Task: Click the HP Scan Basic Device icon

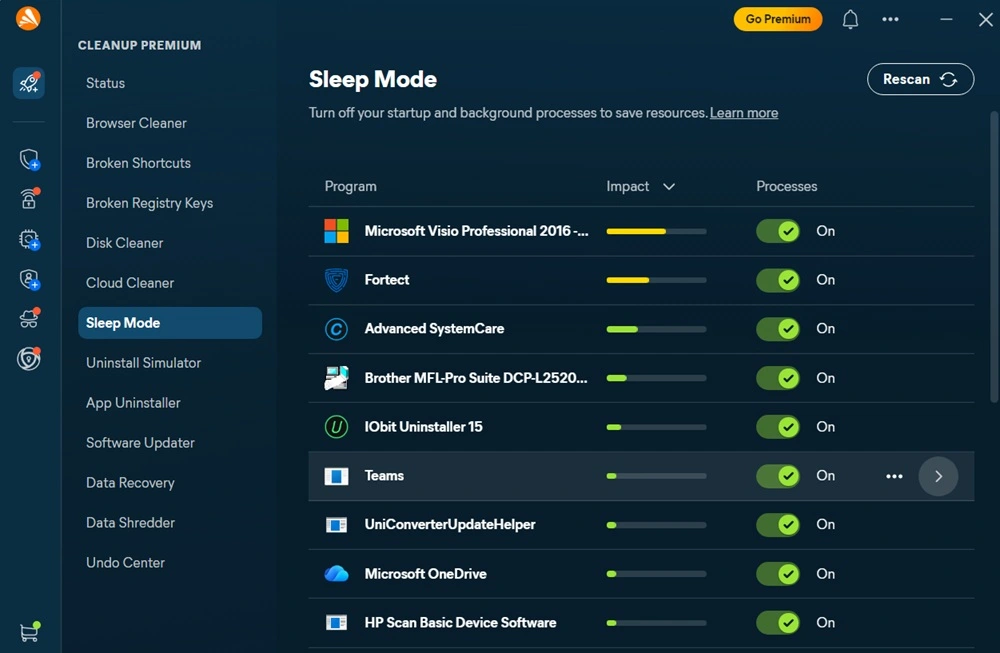Action: tap(336, 622)
